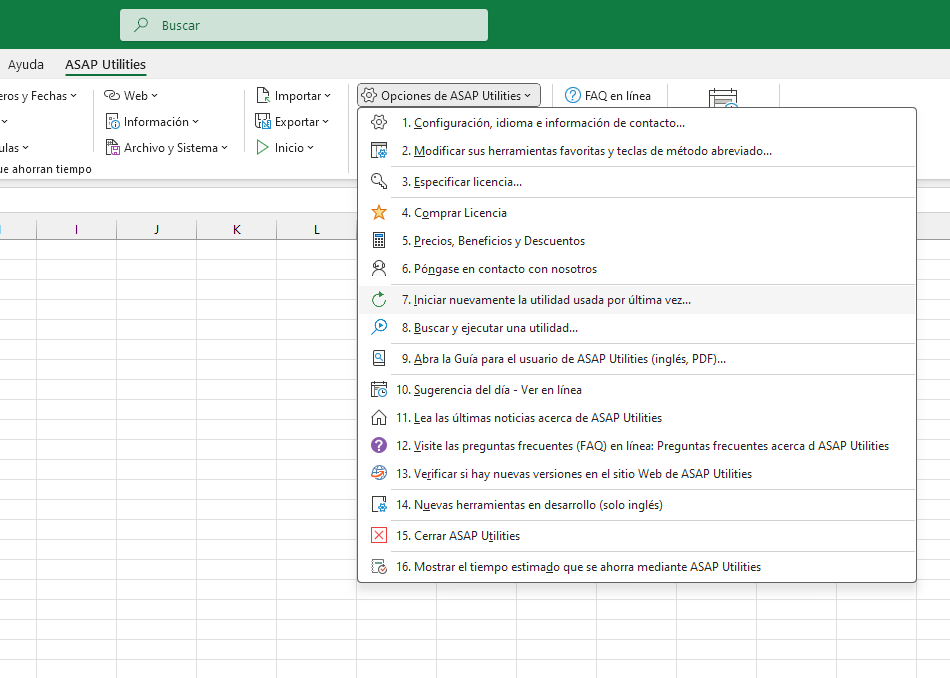Click the search-and-run magnifier icon on item 8
The height and width of the screenshot is (678, 950).
379,327
